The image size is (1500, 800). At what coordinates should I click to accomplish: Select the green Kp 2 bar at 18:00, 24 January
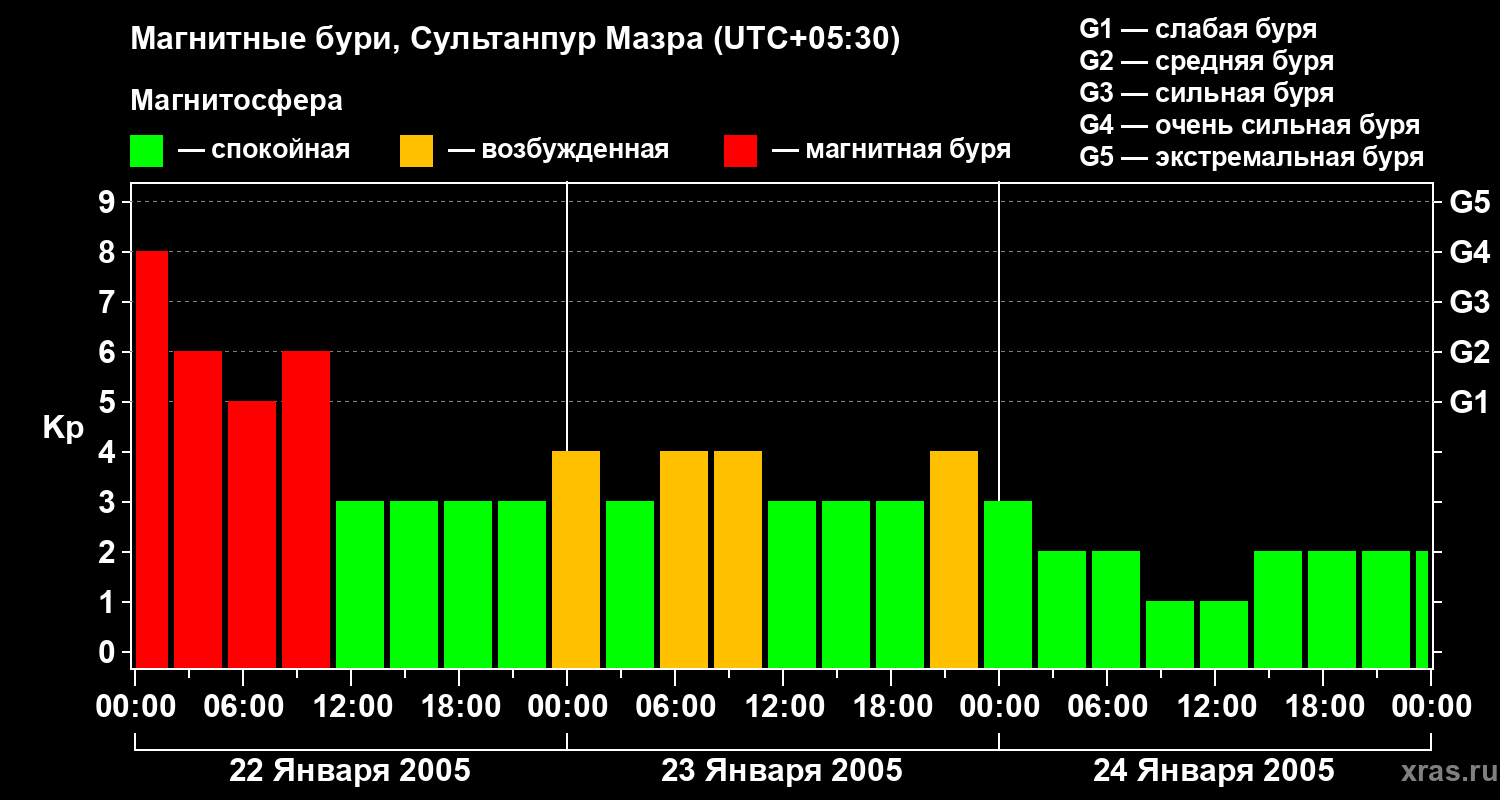[1332, 610]
